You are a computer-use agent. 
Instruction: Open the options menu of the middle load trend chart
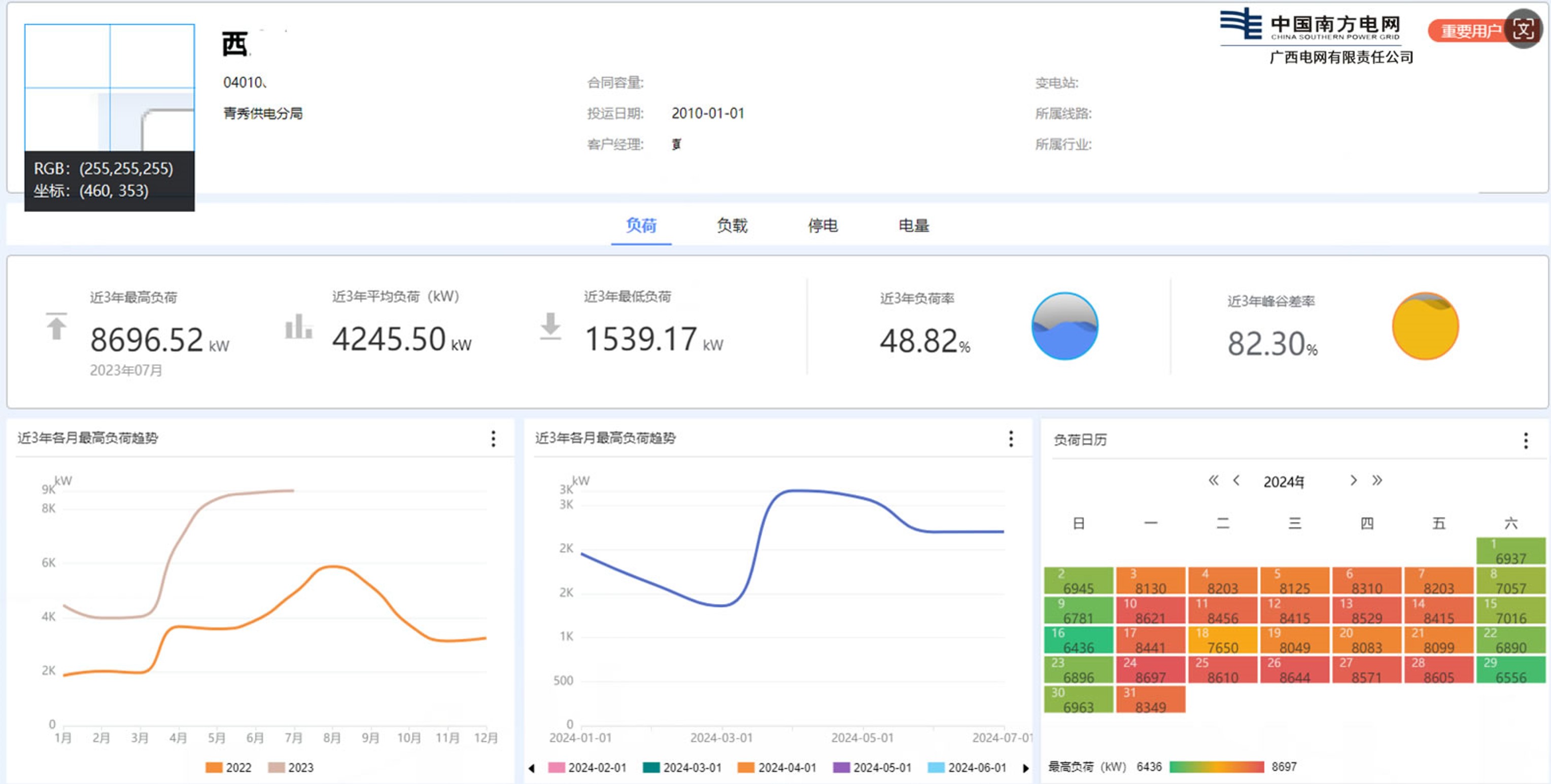pos(1011,439)
